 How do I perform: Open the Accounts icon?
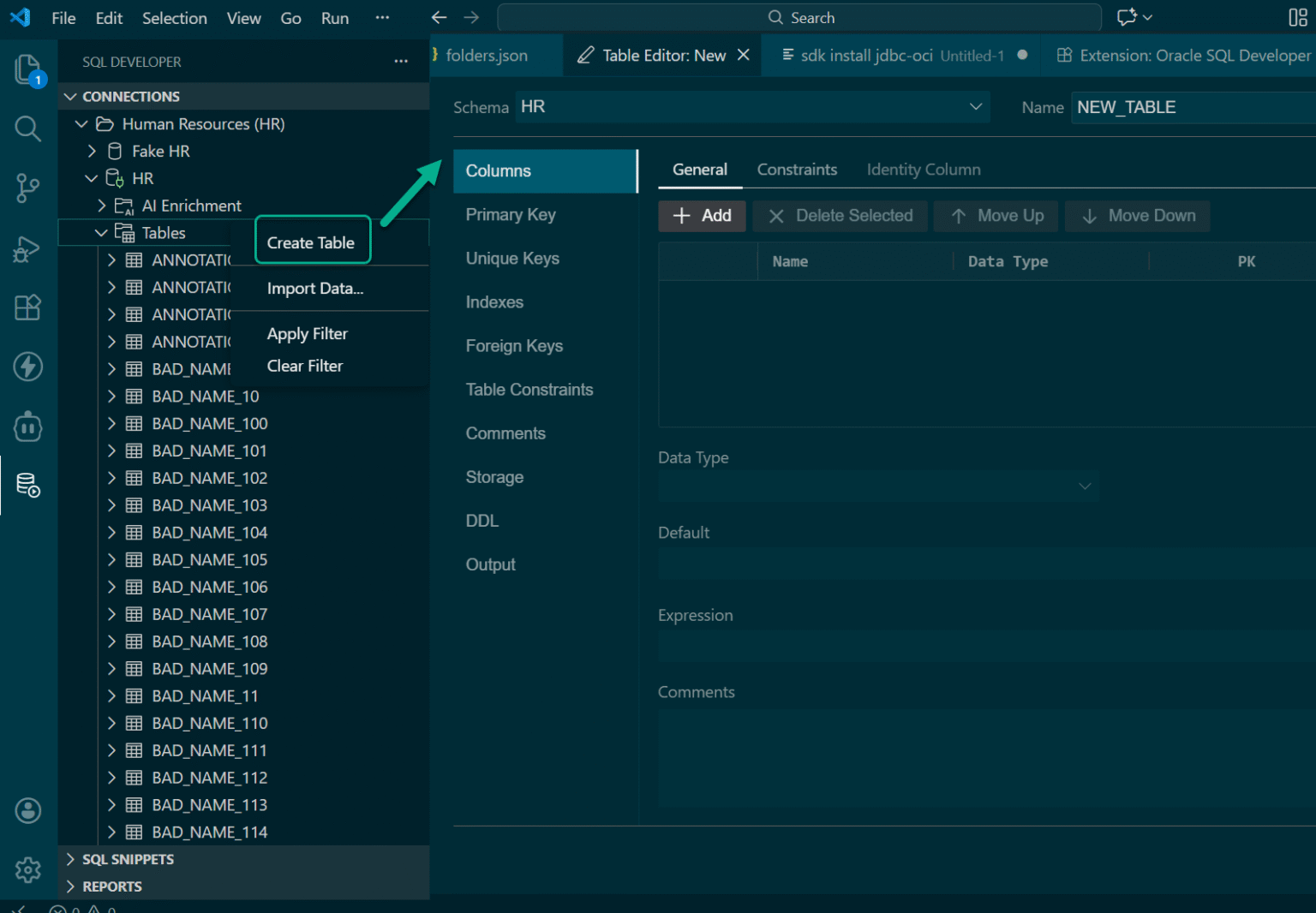[x=27, y=810]
